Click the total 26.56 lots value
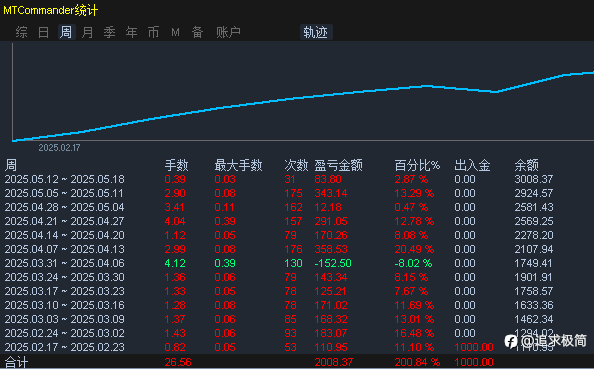This screenshot has width=594, height=369. click(178, 363)
